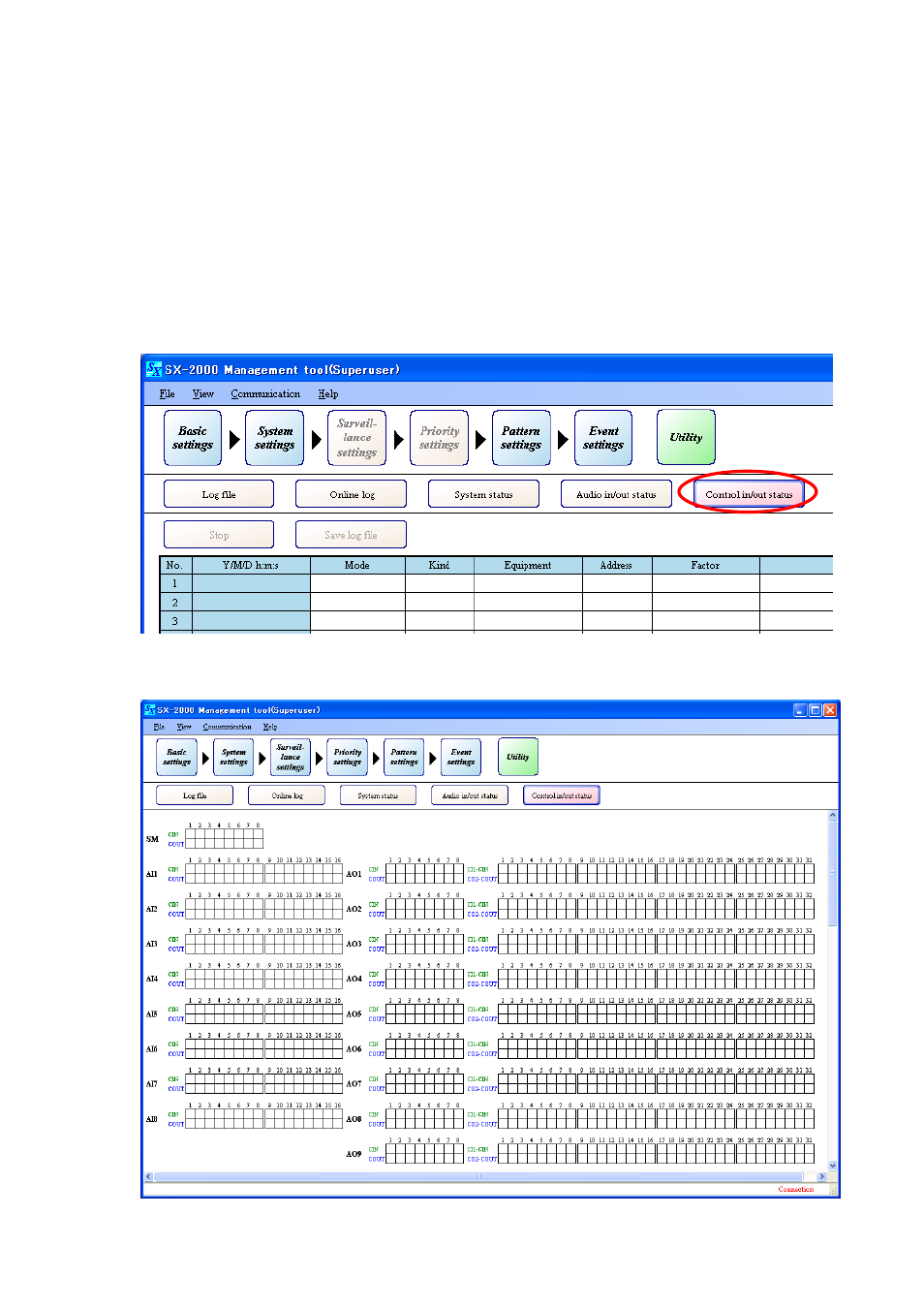Click Log file button in the status grid window
This screenshot has width=924, height=1308.
click(x=195, y=795)
